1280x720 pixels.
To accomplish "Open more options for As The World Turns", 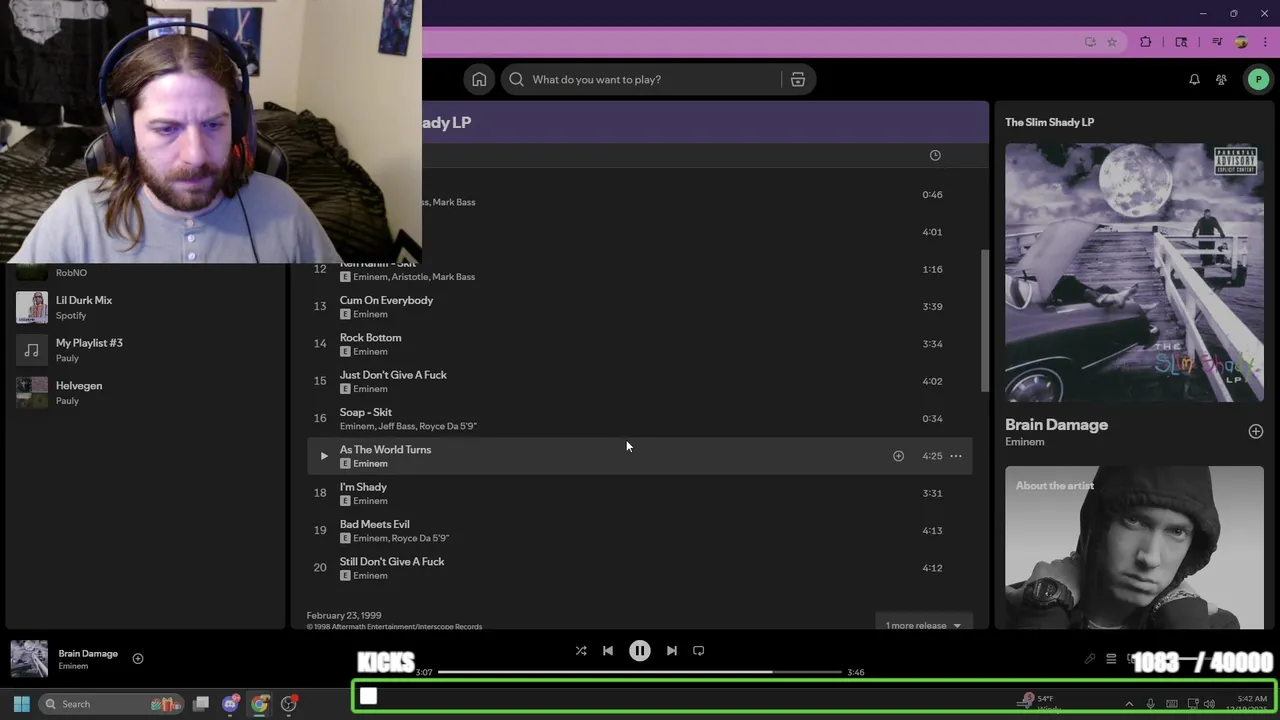I will (956, 456).
